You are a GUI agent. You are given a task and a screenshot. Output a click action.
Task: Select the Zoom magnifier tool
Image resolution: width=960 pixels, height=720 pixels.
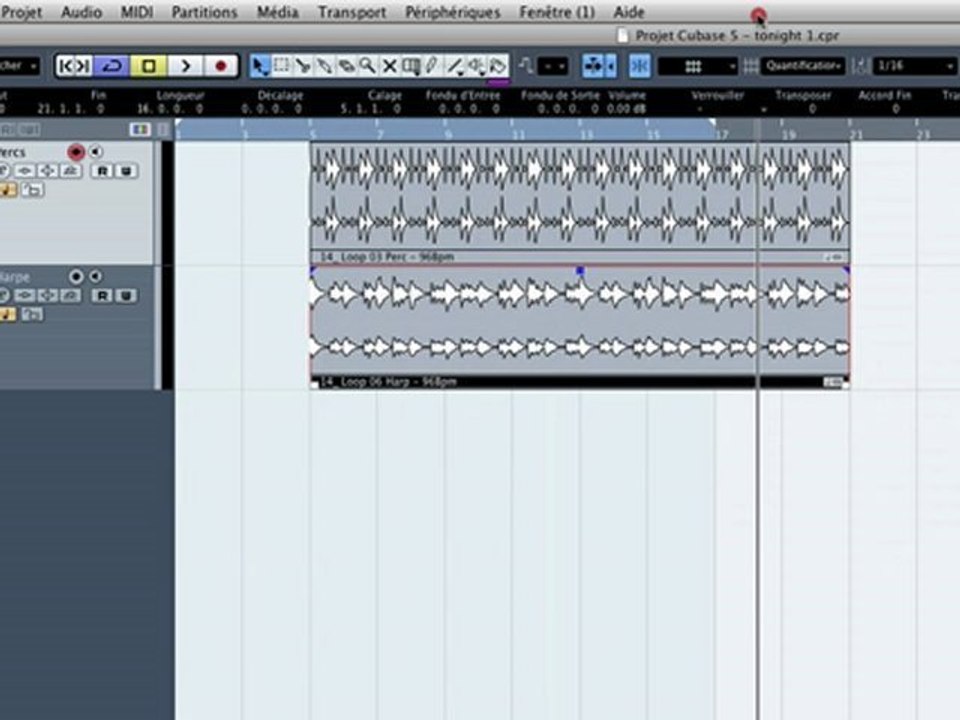coord(368,66)
